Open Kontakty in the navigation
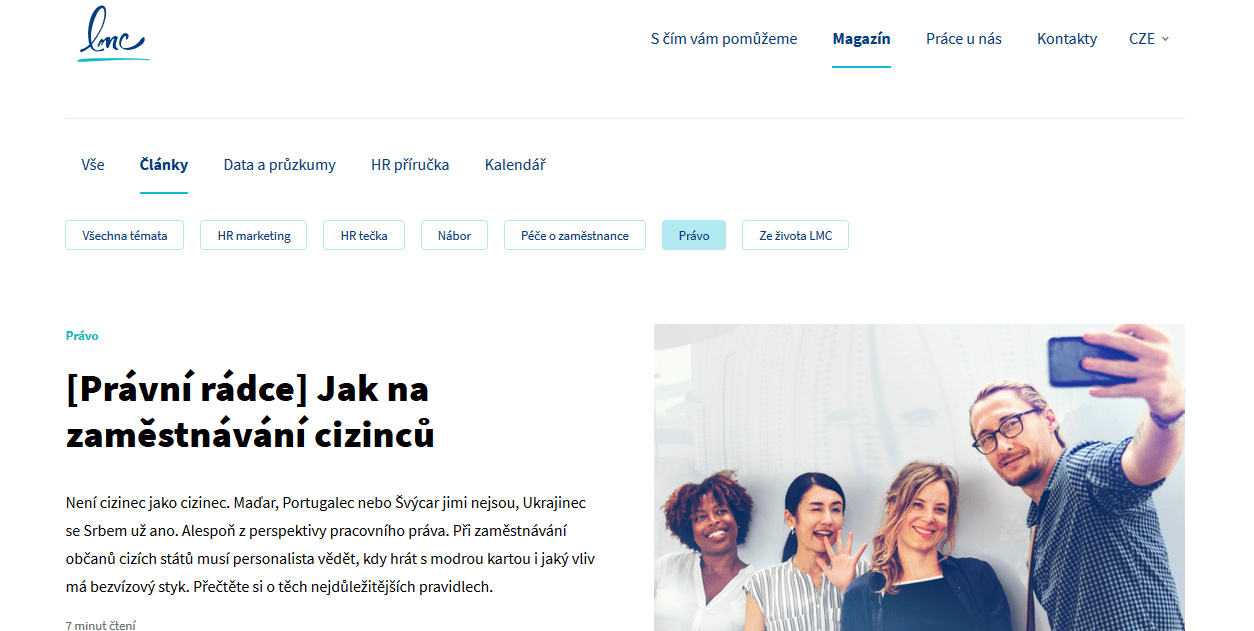 click(x=1067, y=39)
